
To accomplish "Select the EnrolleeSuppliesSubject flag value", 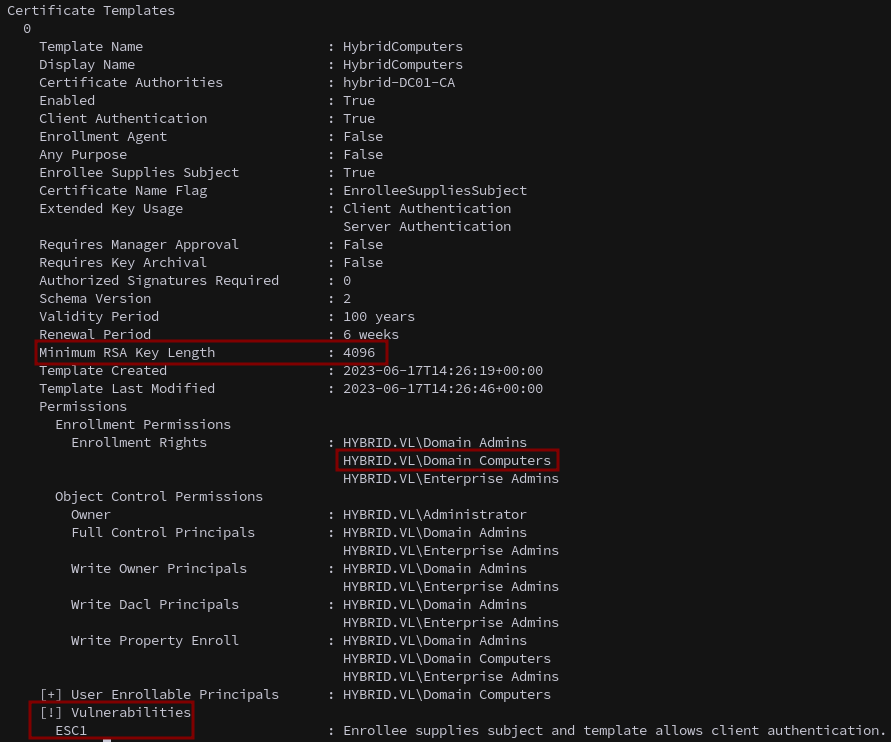I will click(x=434, y=191).
